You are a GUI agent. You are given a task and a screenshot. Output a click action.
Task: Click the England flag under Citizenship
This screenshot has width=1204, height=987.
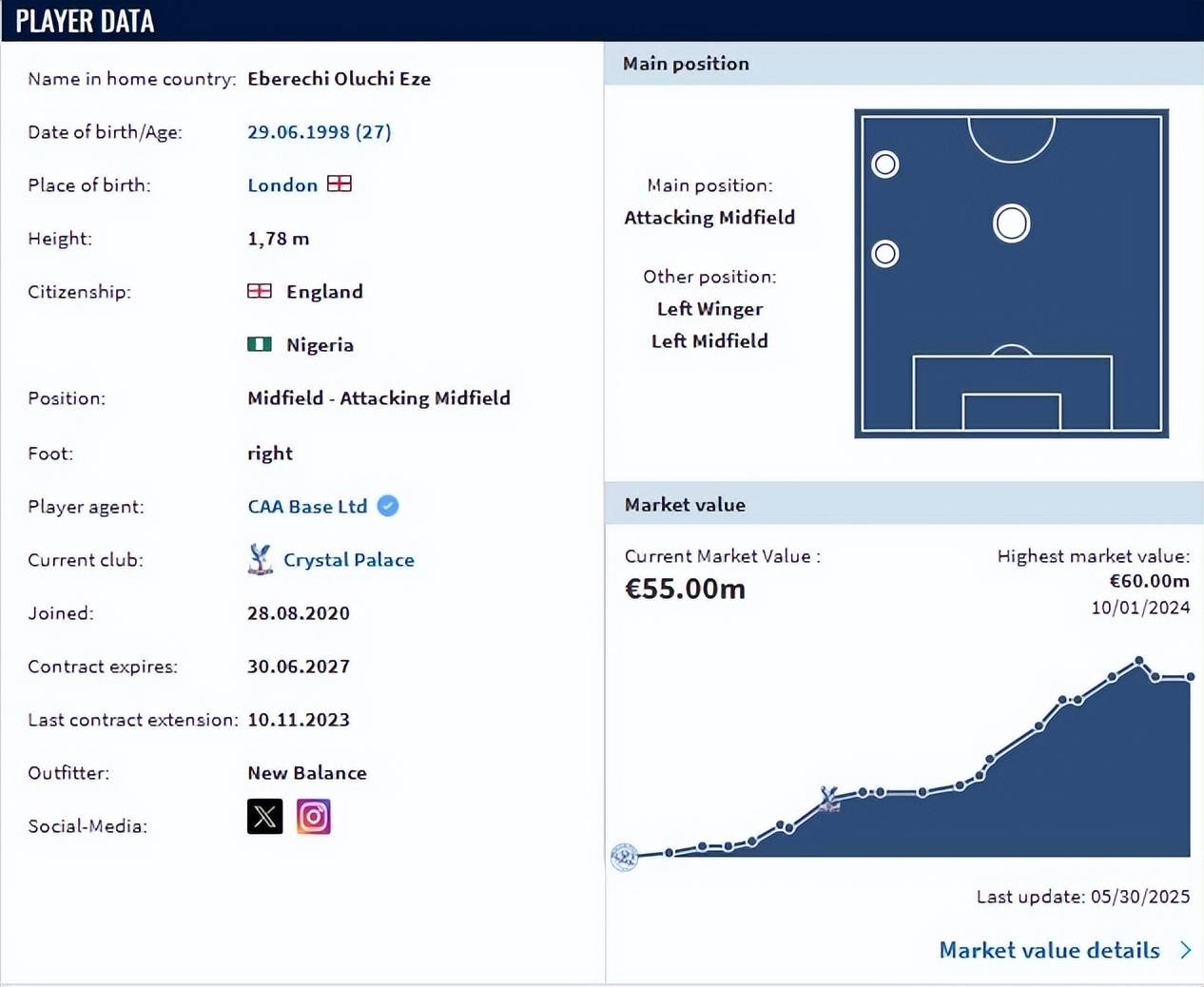pos(260,291)
